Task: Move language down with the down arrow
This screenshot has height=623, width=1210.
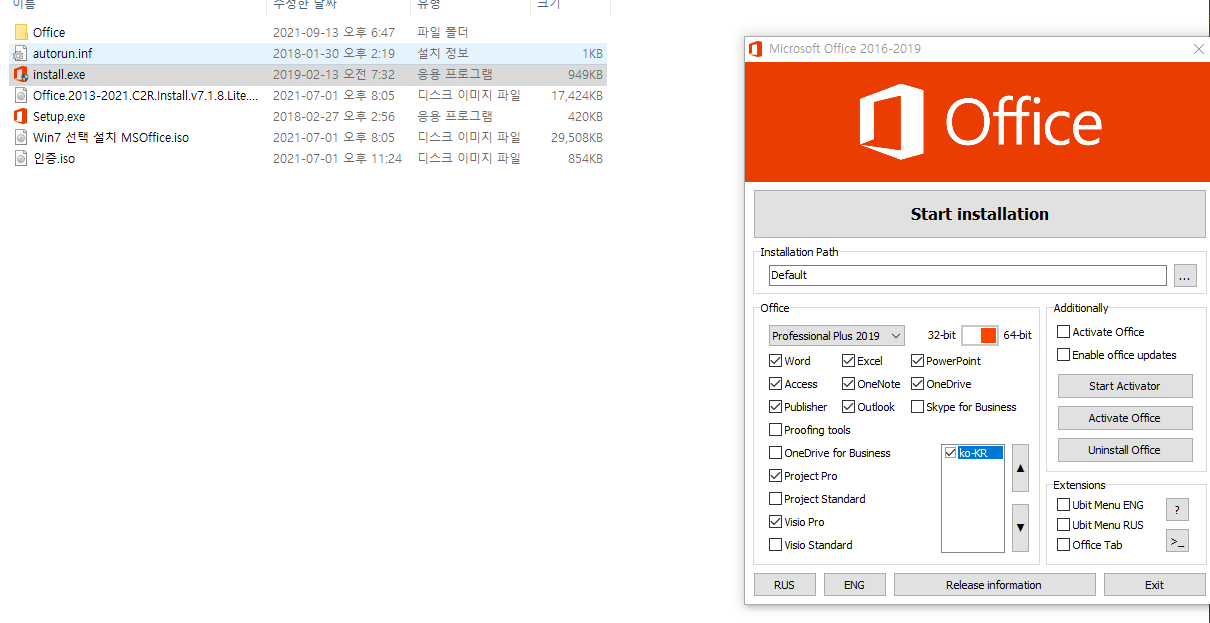Action: 1020,528
